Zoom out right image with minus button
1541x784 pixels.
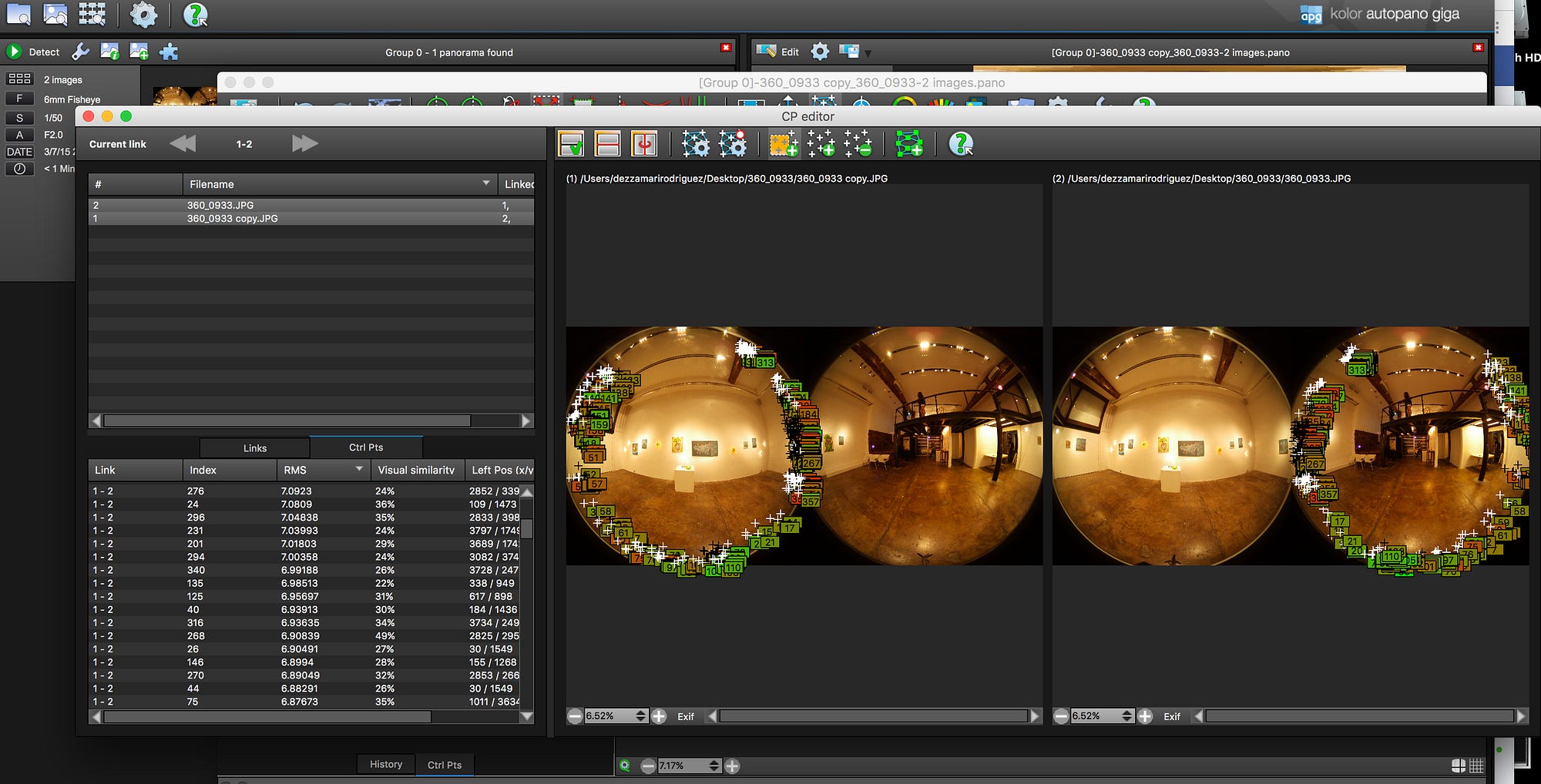click(1061, 716)
